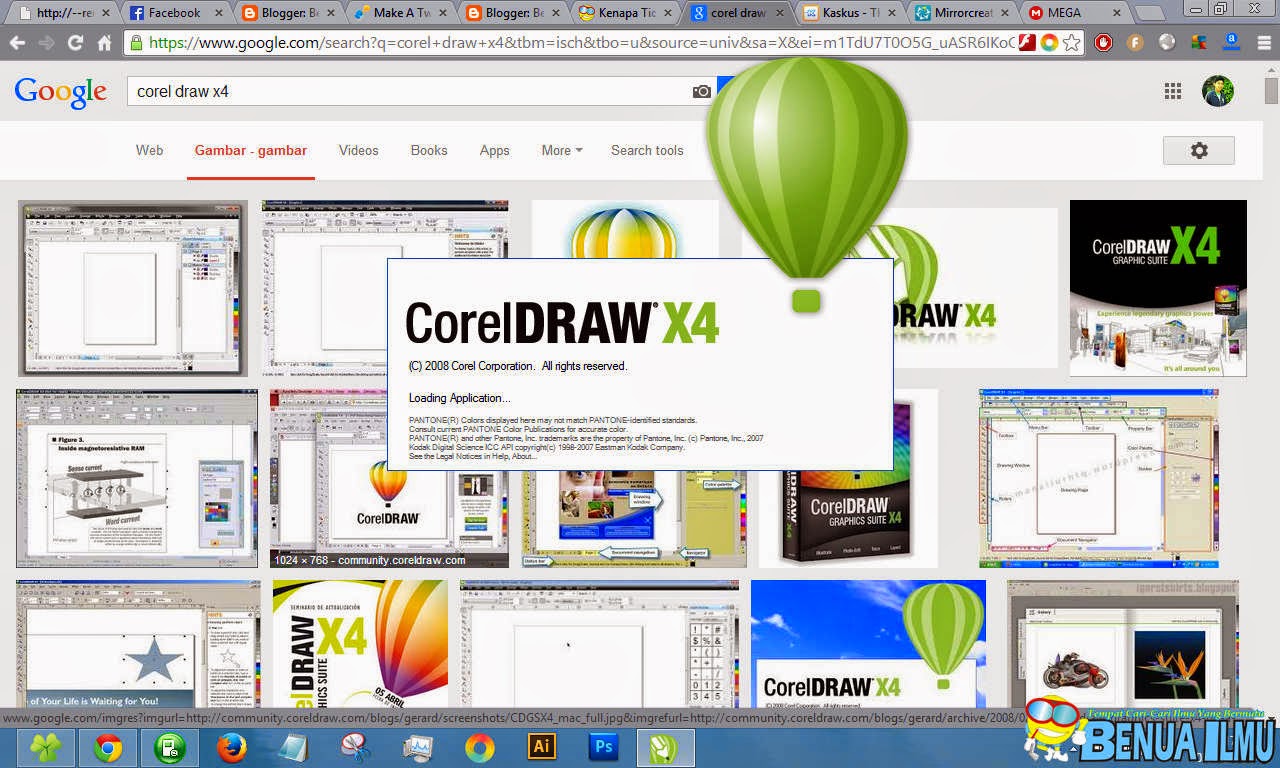Viewport: 1280px width, 768px height.
Task: Launch Adobe Illustrator from the taskbar
Action: click(x=542, y=748)
